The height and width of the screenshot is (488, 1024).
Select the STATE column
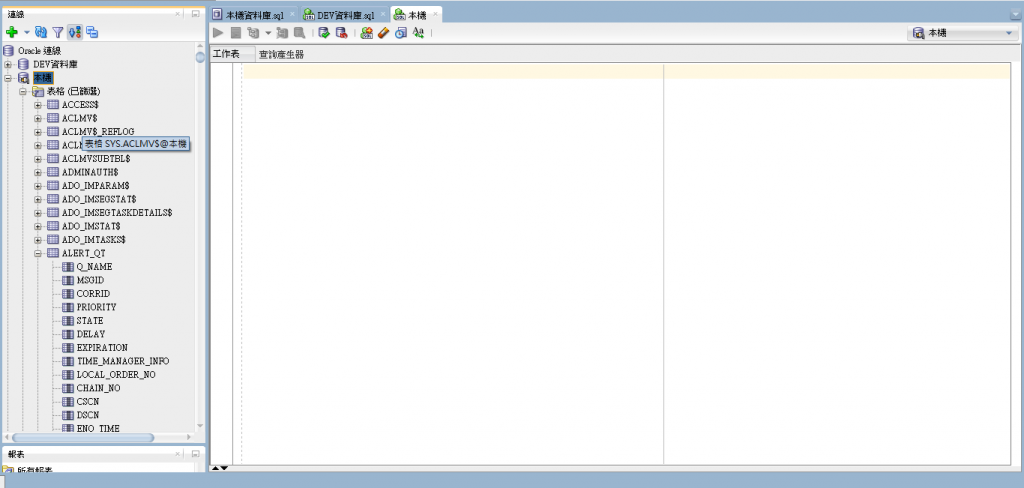[89, 321]
